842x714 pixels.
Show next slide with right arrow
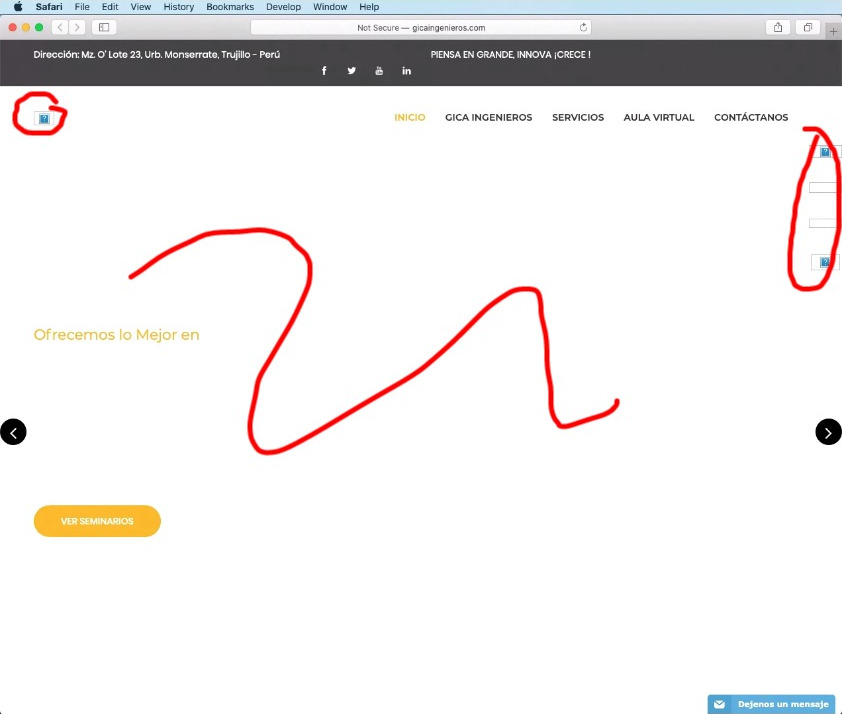click(829, 432)
